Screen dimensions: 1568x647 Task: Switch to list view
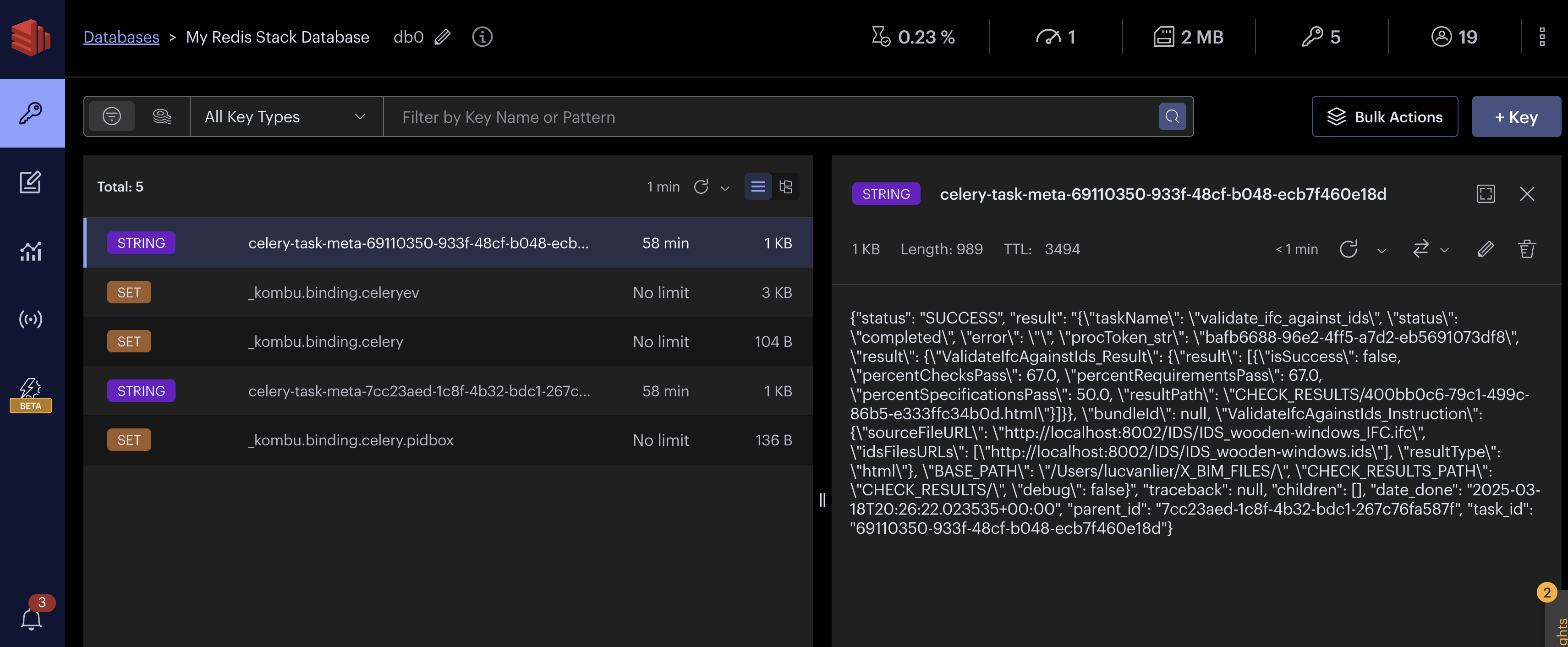[758, 186]
